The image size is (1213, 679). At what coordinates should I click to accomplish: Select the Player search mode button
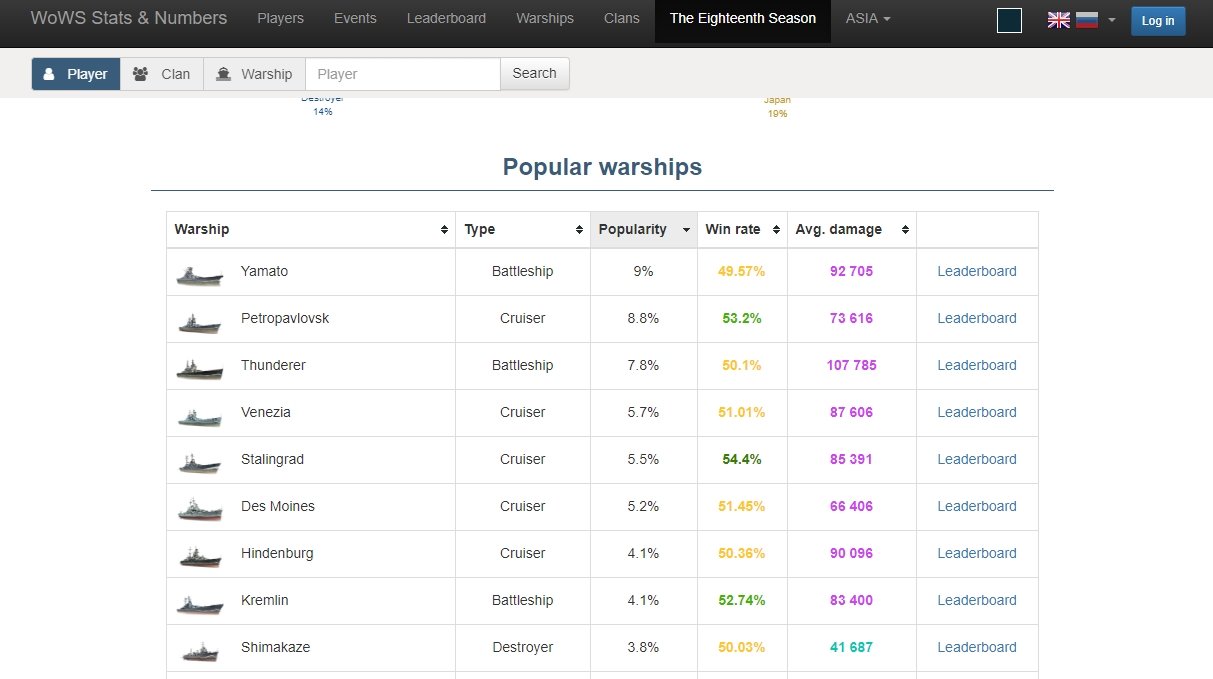click(x=76, y=74)
